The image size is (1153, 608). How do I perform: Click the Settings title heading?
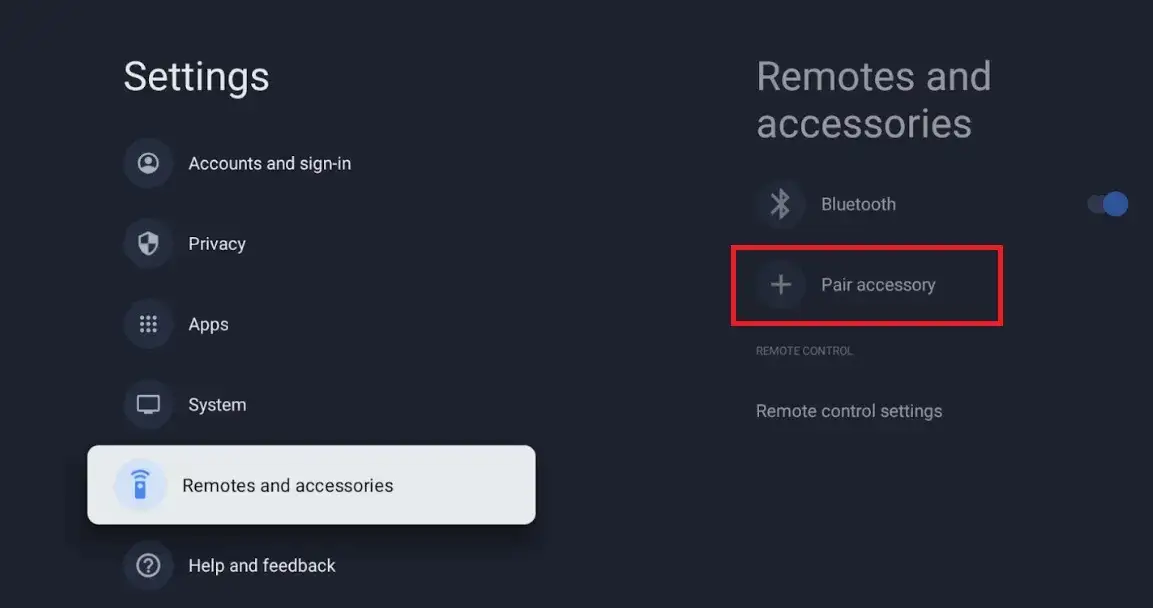196,77
